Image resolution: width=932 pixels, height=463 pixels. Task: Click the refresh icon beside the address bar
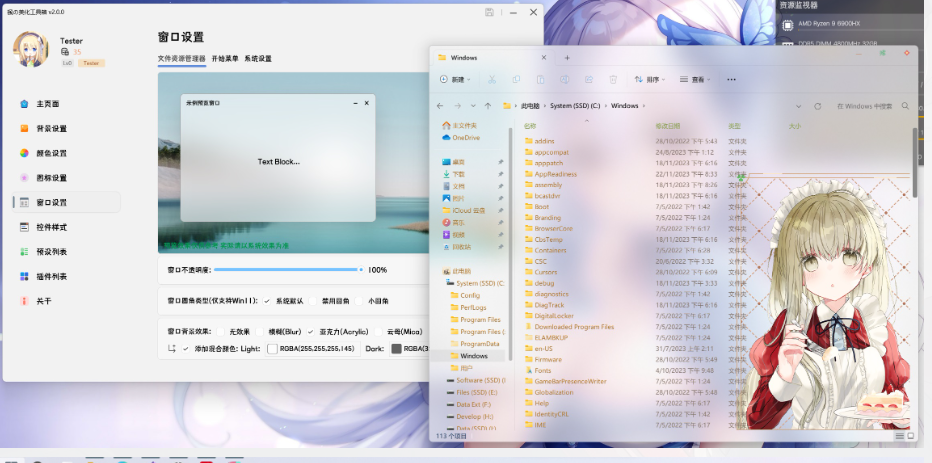[x=817, y=105]
